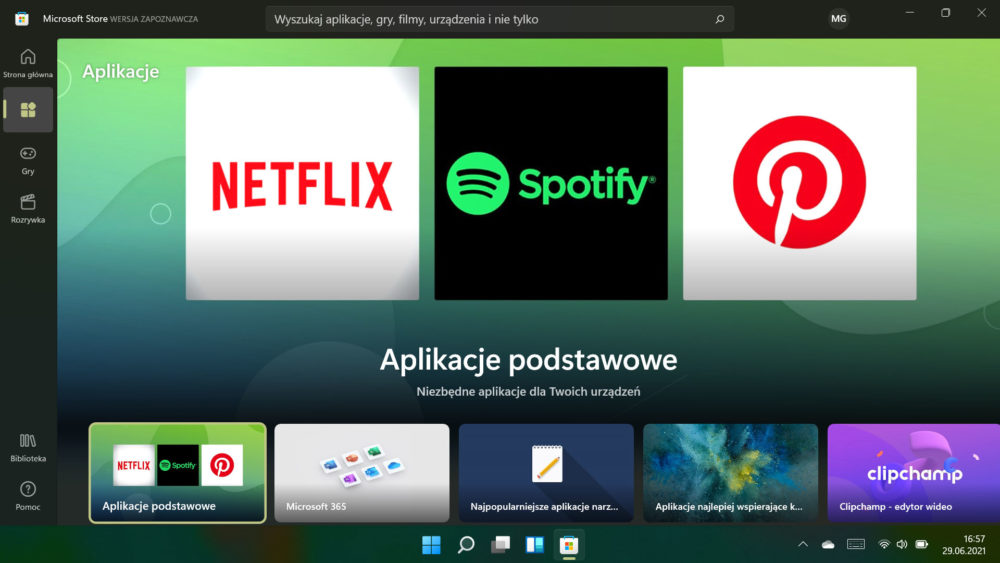Image resolution: width=1000 pixels, height=563 pixels.
Task: Open Biblioteka in the sidebar
Action: point(28,447)
